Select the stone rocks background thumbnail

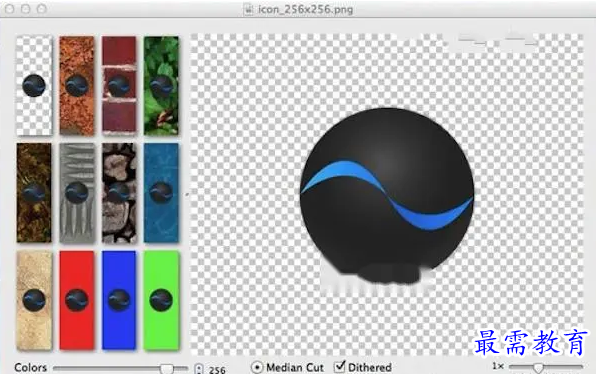pyautogui.click(x=119, y=193)
